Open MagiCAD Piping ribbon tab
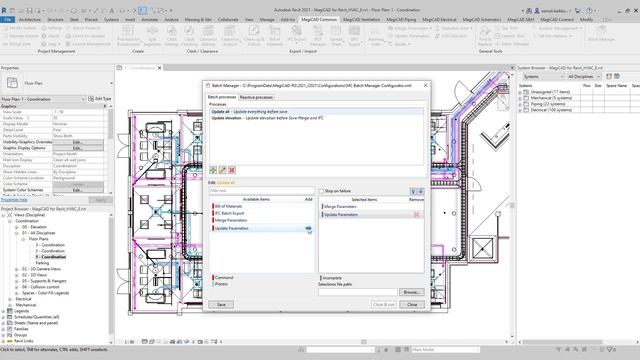This screenshot has width=640, height=360. click(401, 19)
